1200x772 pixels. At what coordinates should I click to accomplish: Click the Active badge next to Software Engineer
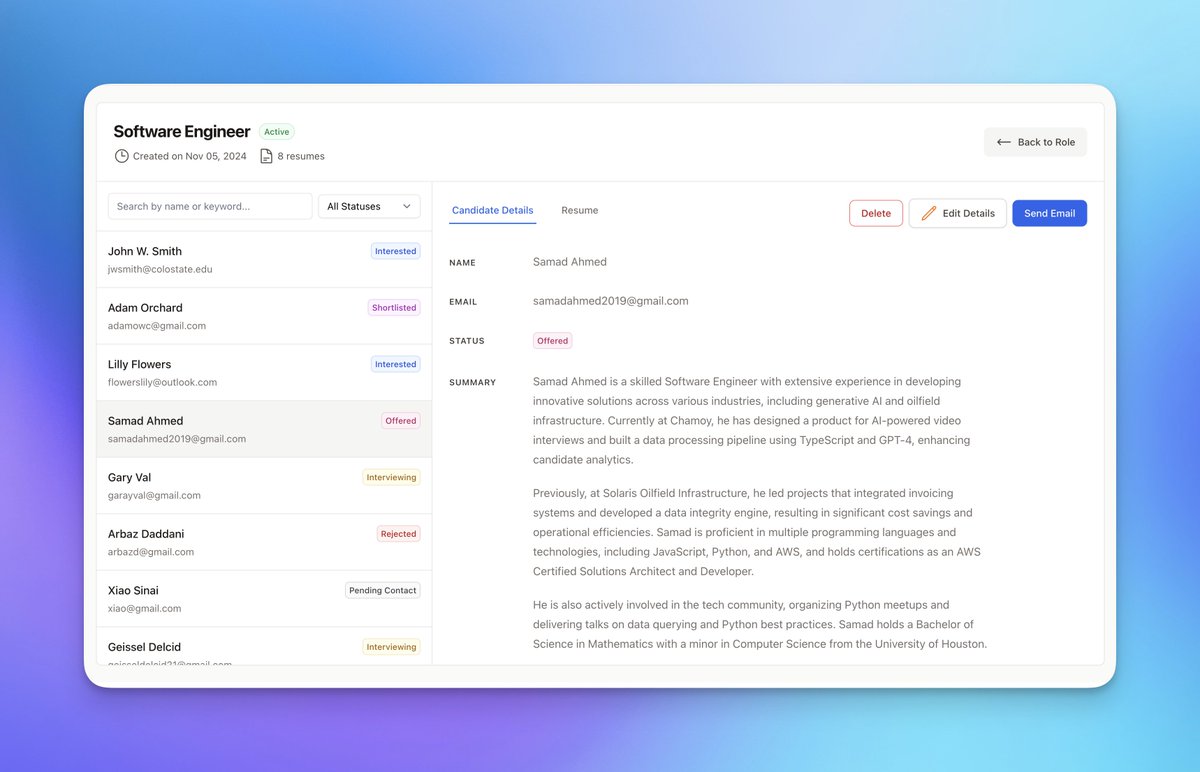coord(277,132)
